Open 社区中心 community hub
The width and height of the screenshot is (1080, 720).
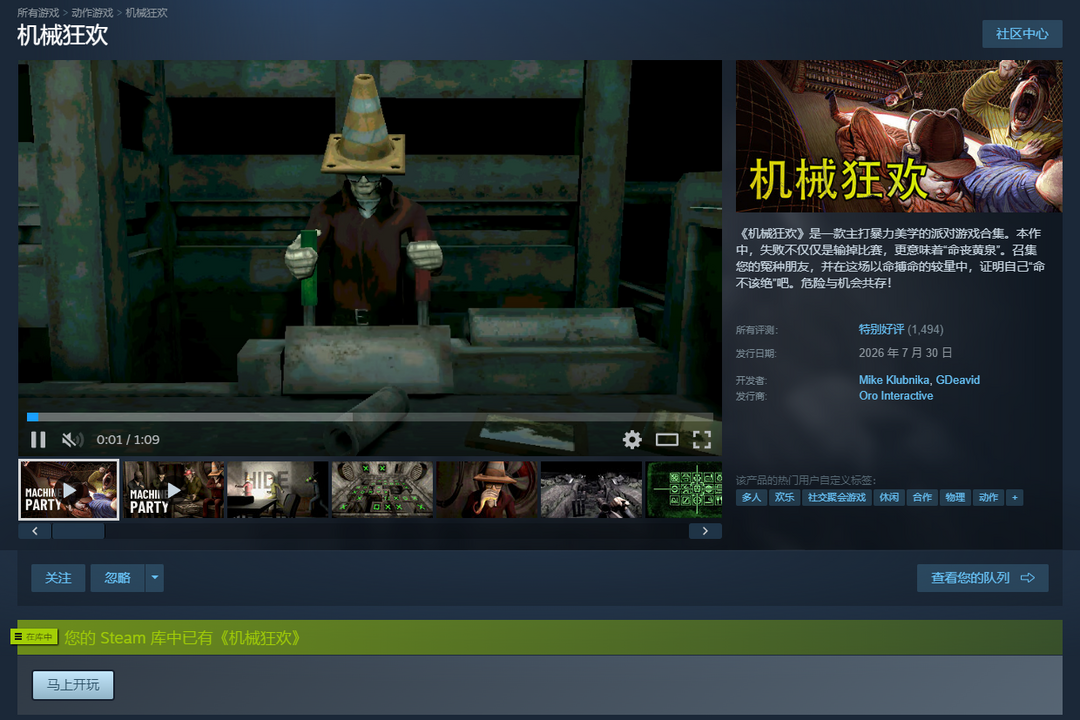[x=1022, y=34]
